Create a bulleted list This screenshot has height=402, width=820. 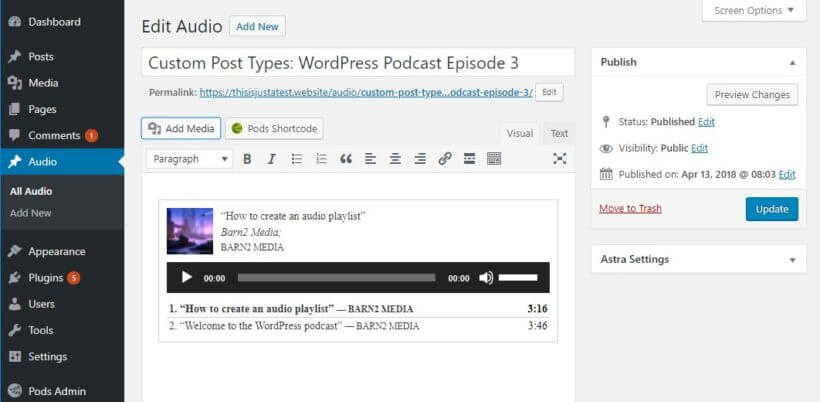pos(296,159)
